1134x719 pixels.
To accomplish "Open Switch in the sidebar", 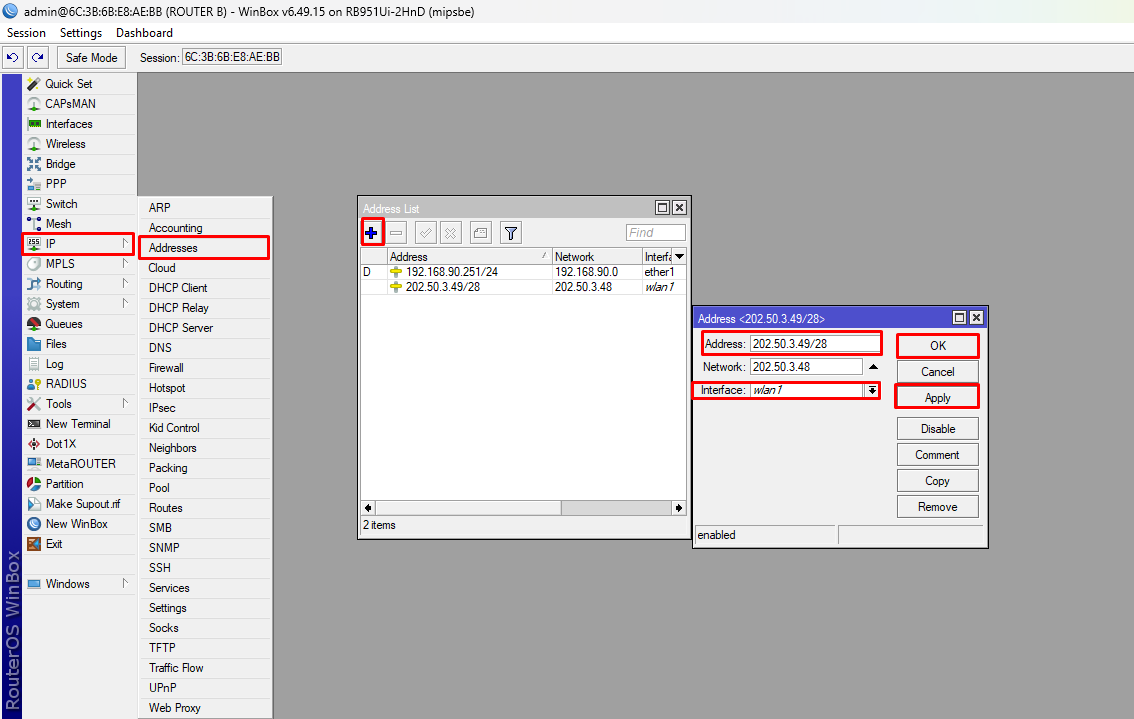I will tap(80, 204).
